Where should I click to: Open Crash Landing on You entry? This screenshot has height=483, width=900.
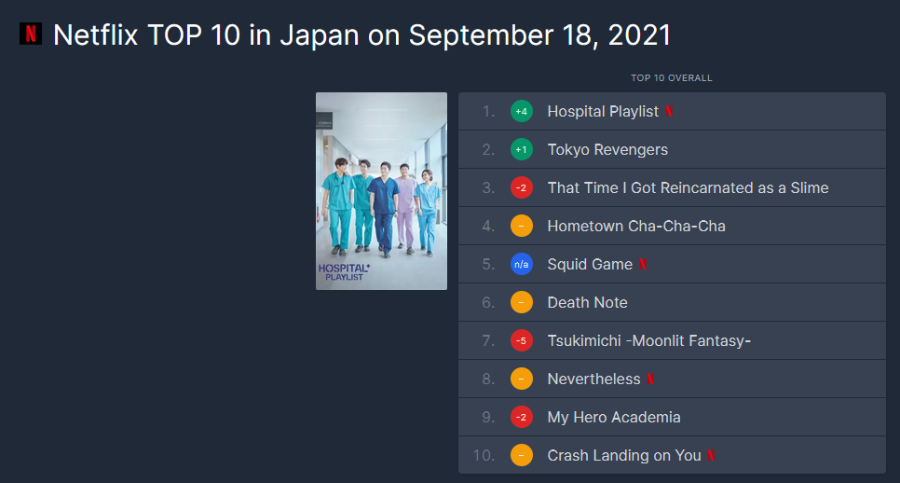click(624, 456)
